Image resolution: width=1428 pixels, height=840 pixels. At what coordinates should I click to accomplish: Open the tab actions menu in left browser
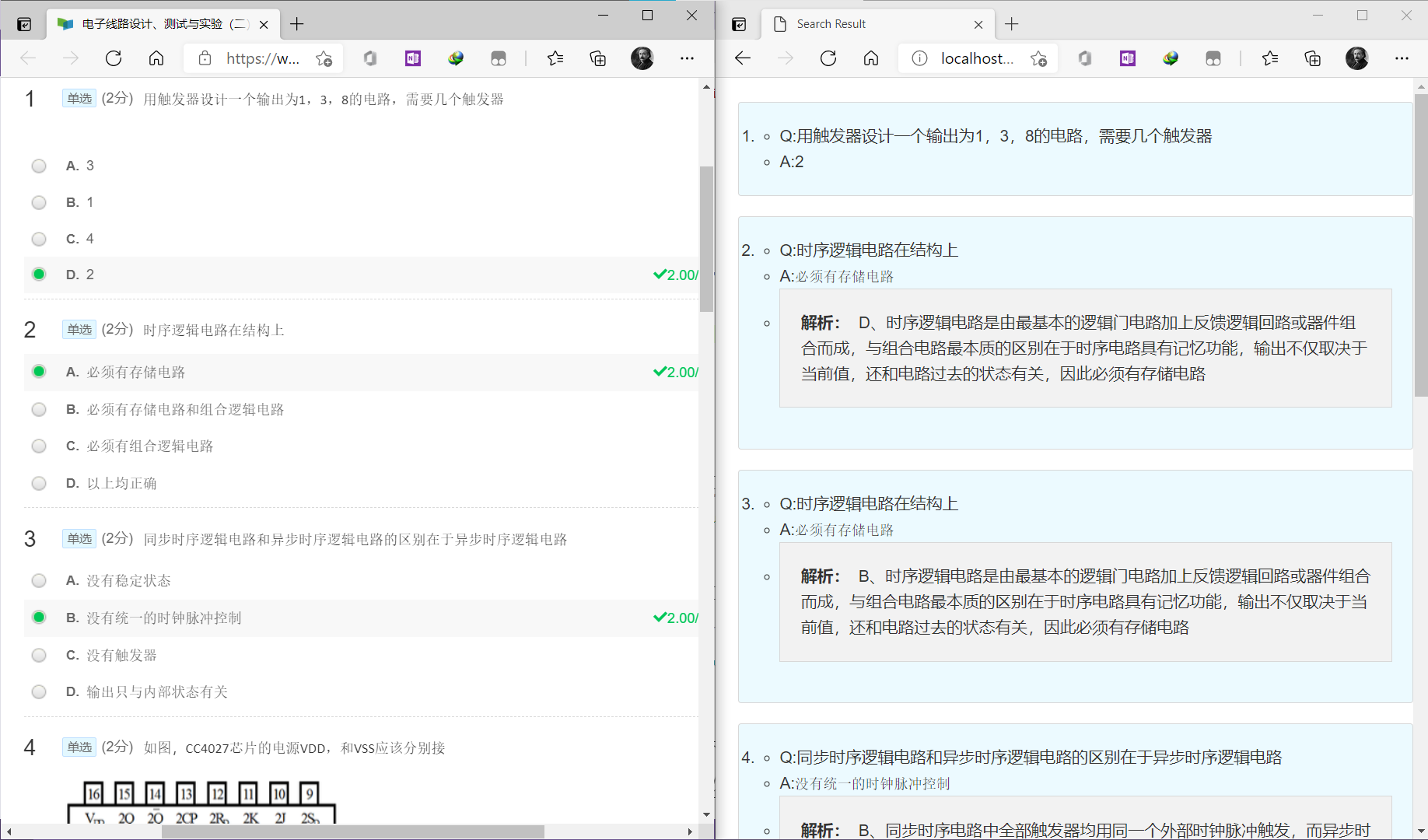tap(24, 24)
